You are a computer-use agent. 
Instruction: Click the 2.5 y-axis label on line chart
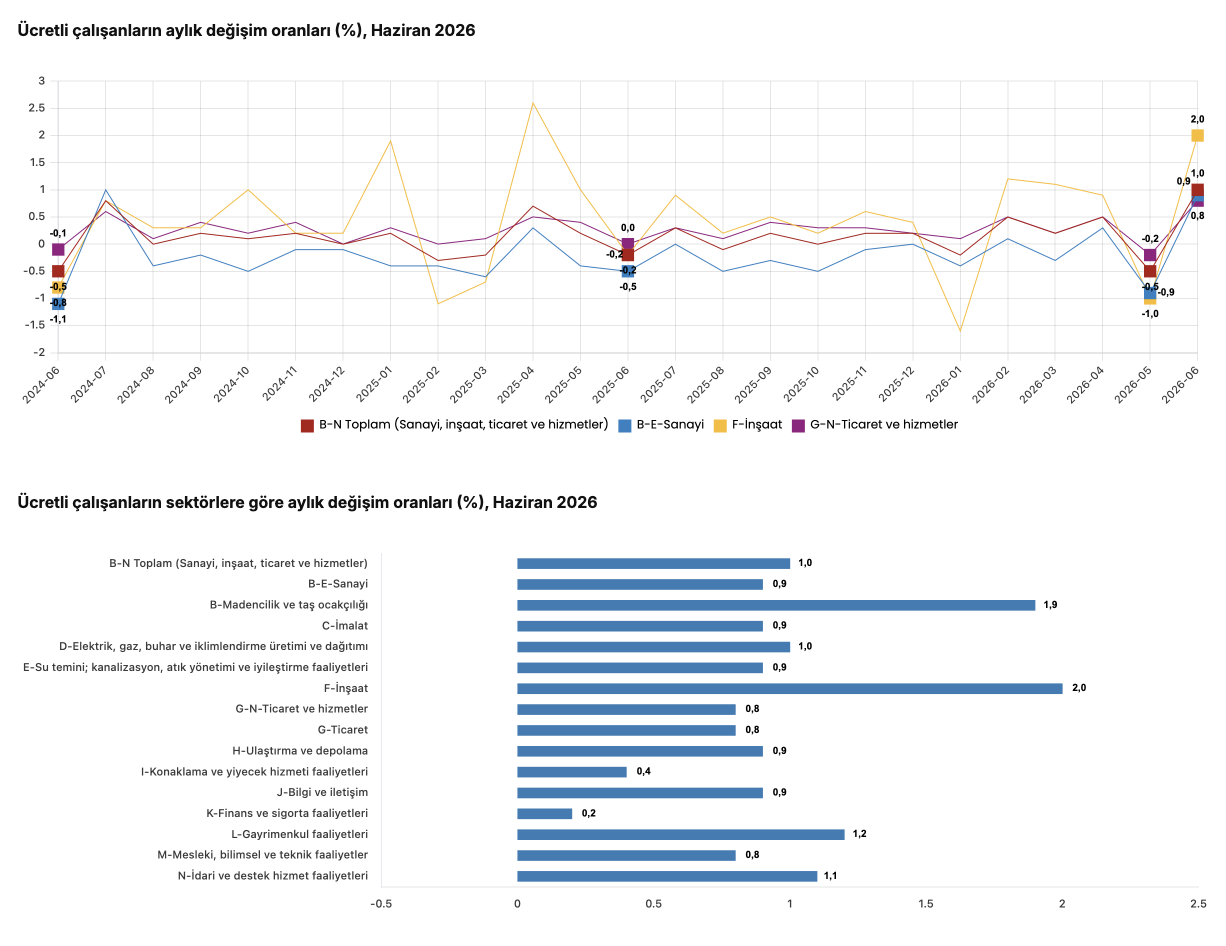36,108
